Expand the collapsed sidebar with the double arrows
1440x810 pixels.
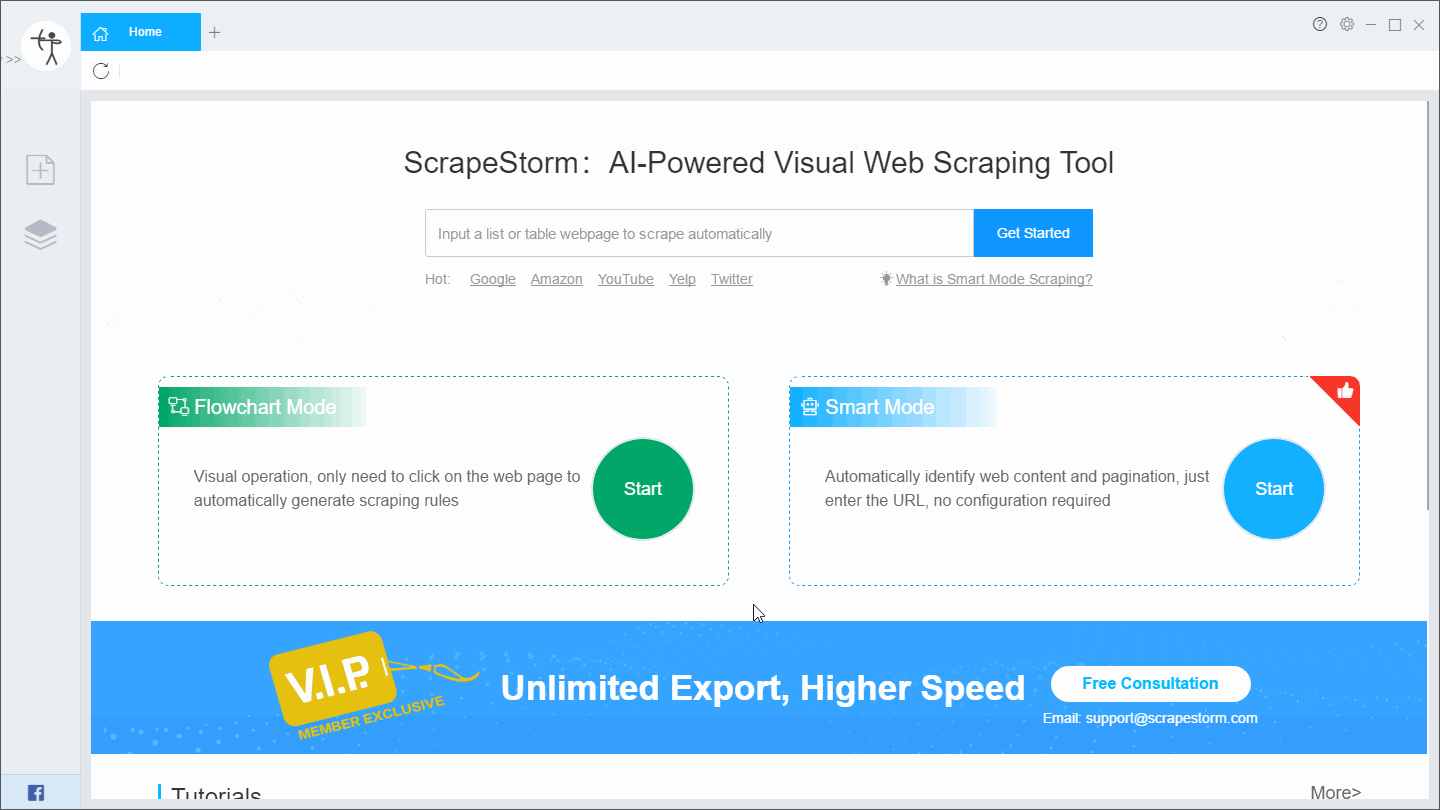point(13,59)
